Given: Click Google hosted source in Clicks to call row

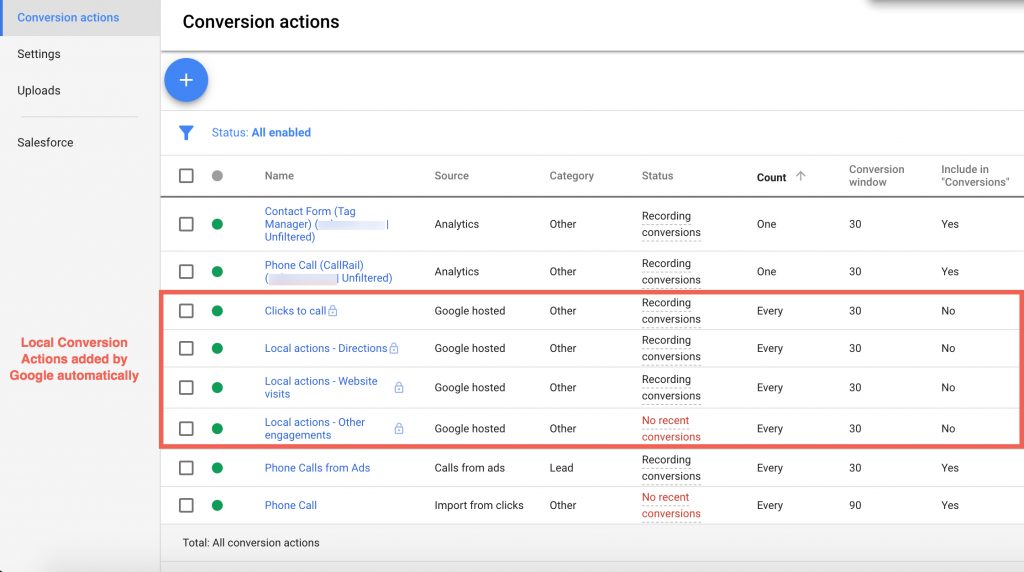Looking at the screenshot, I should (x=470, y=311).
